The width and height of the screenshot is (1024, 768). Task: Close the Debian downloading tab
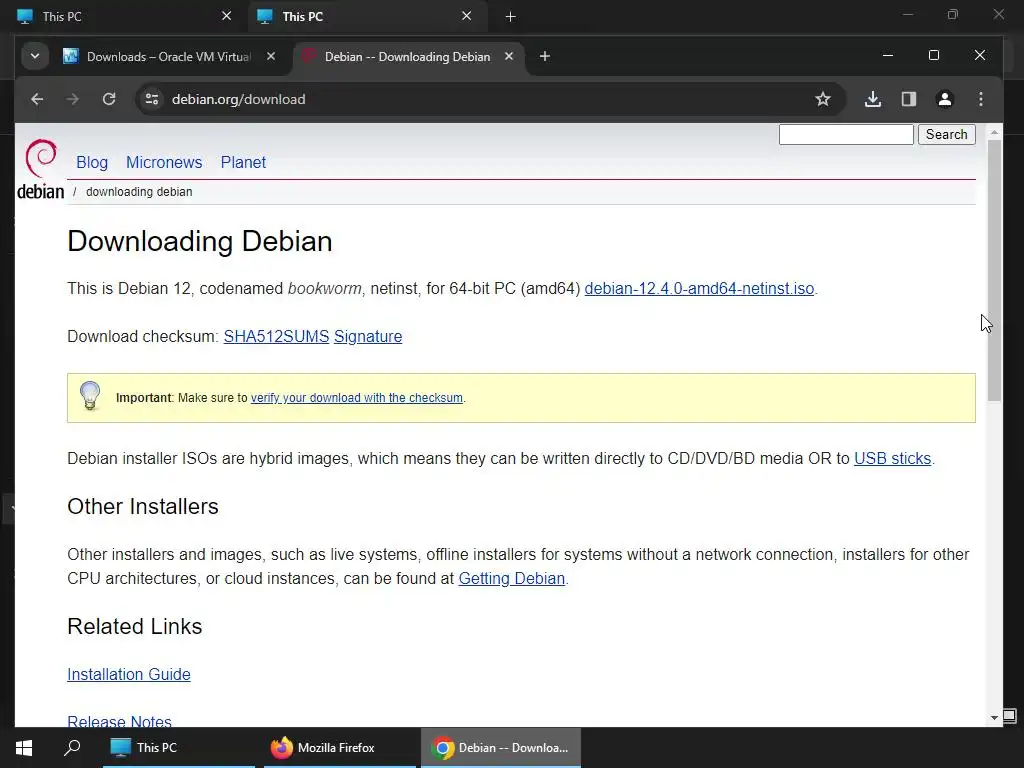pyautogui.click(x=509, y=56)
